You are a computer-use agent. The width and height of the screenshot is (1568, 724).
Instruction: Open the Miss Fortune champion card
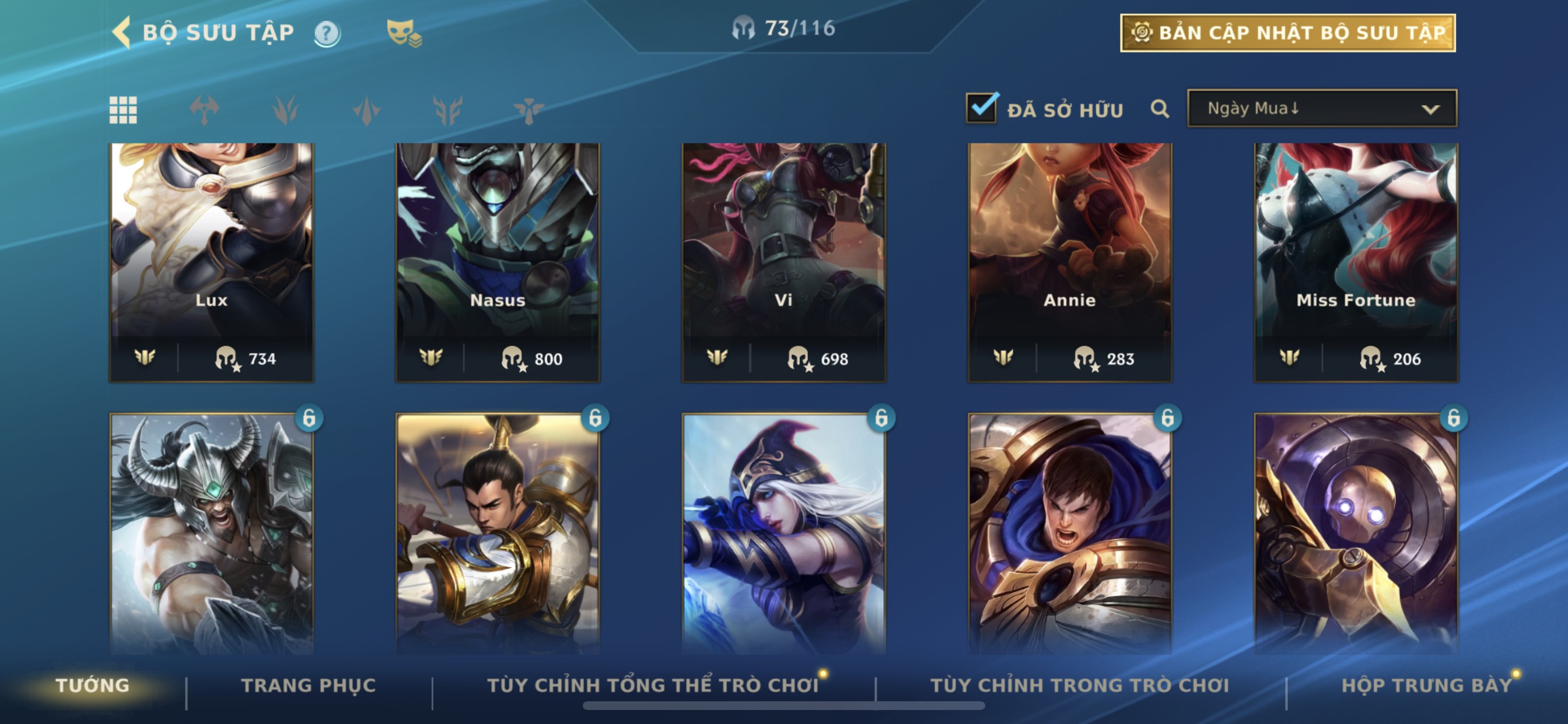pos(1356,263)
